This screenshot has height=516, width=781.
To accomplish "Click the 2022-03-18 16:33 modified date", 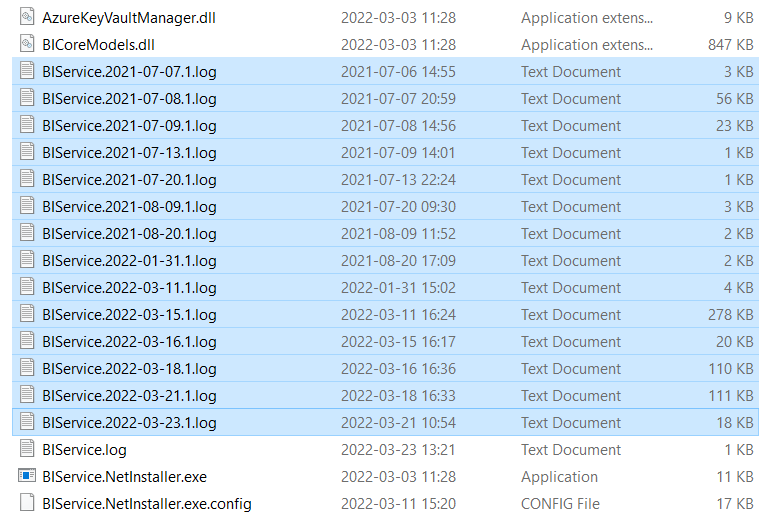I will (x=398, y=396).
